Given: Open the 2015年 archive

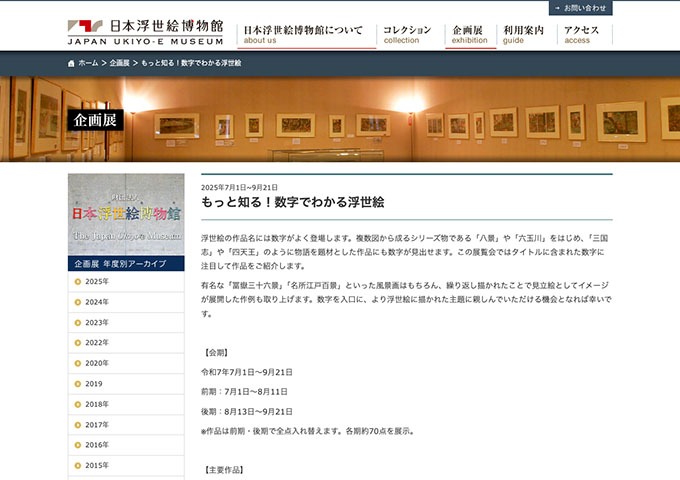Looking at the screenshot, I should (x=126, y=466).
